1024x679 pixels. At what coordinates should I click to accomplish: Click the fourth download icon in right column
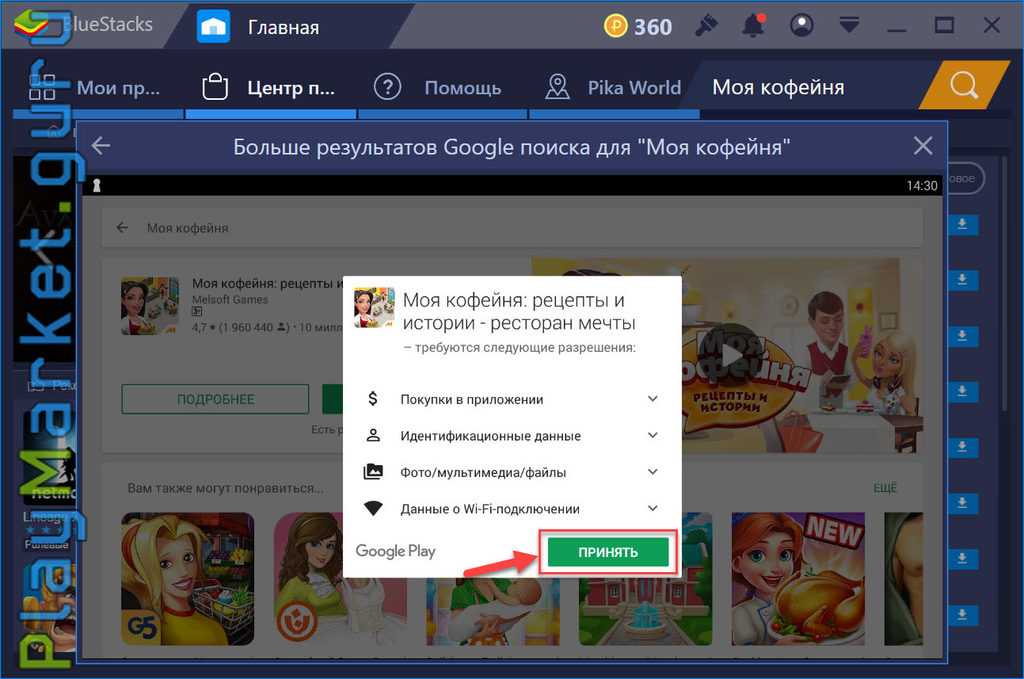point(962,391)
